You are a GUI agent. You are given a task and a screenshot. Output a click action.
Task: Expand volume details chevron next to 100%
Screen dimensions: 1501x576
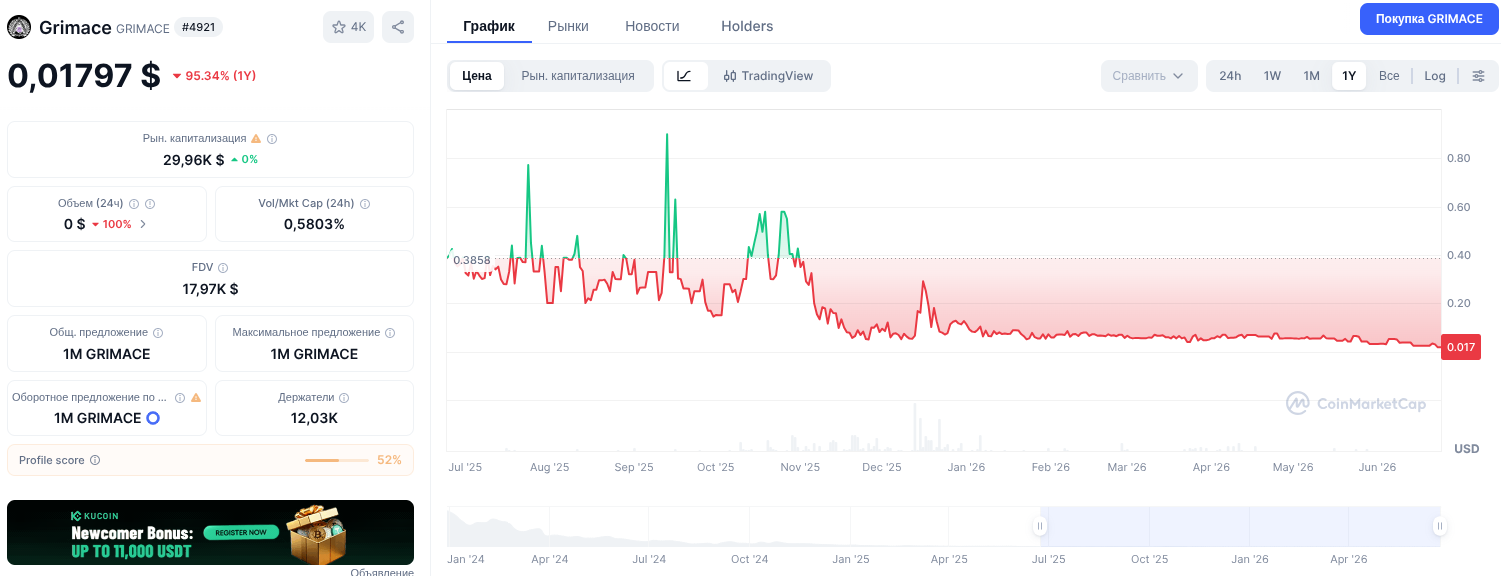coord(143,224)
